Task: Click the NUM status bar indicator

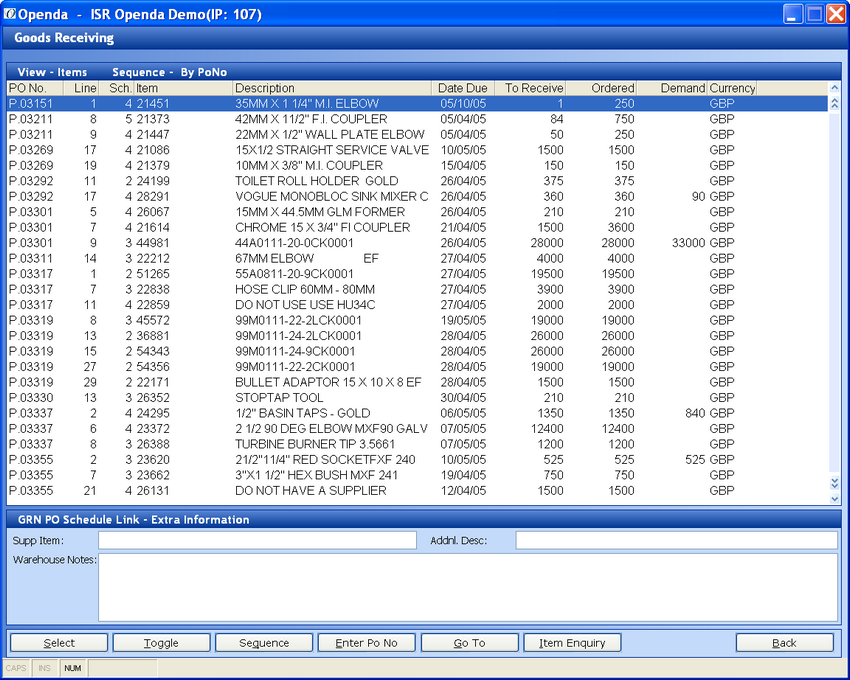Action: coord(73,668)
